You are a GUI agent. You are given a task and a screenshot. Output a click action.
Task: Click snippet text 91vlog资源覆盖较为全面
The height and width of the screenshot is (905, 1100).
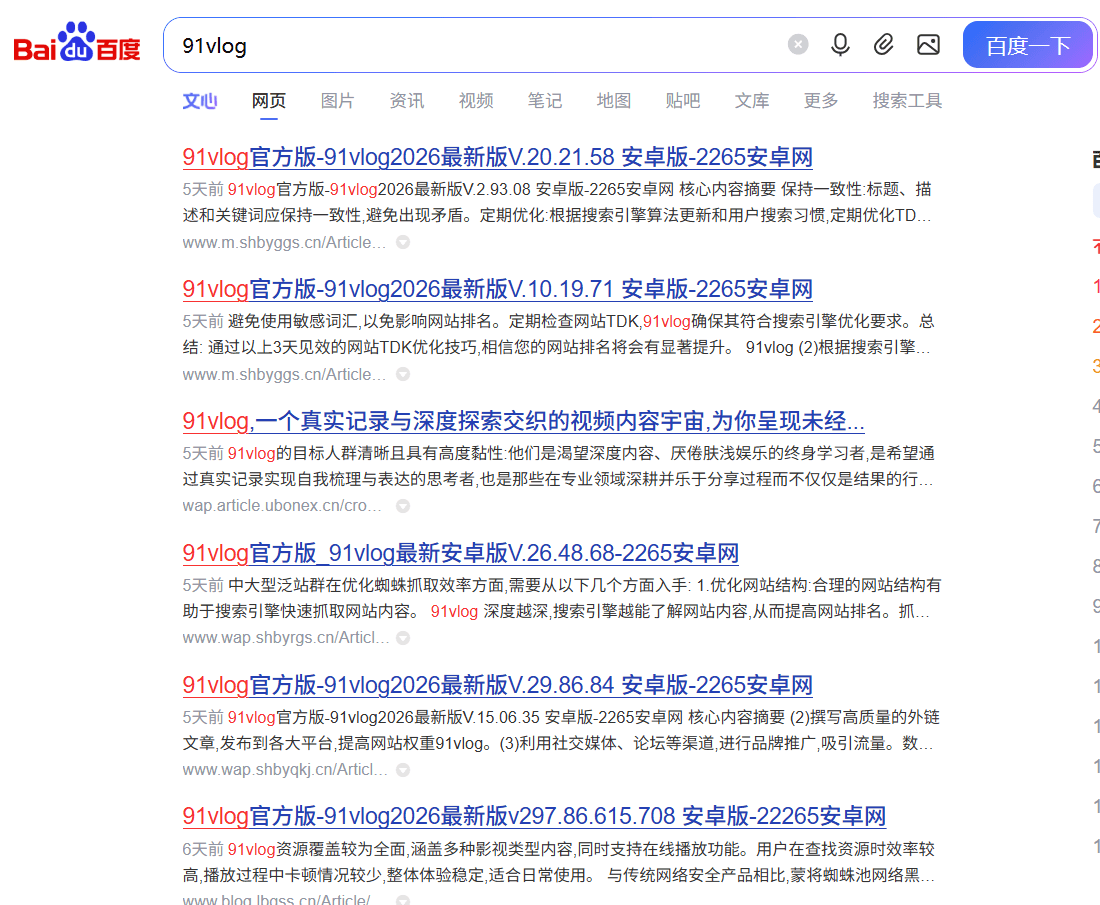[x=558, y=862]
